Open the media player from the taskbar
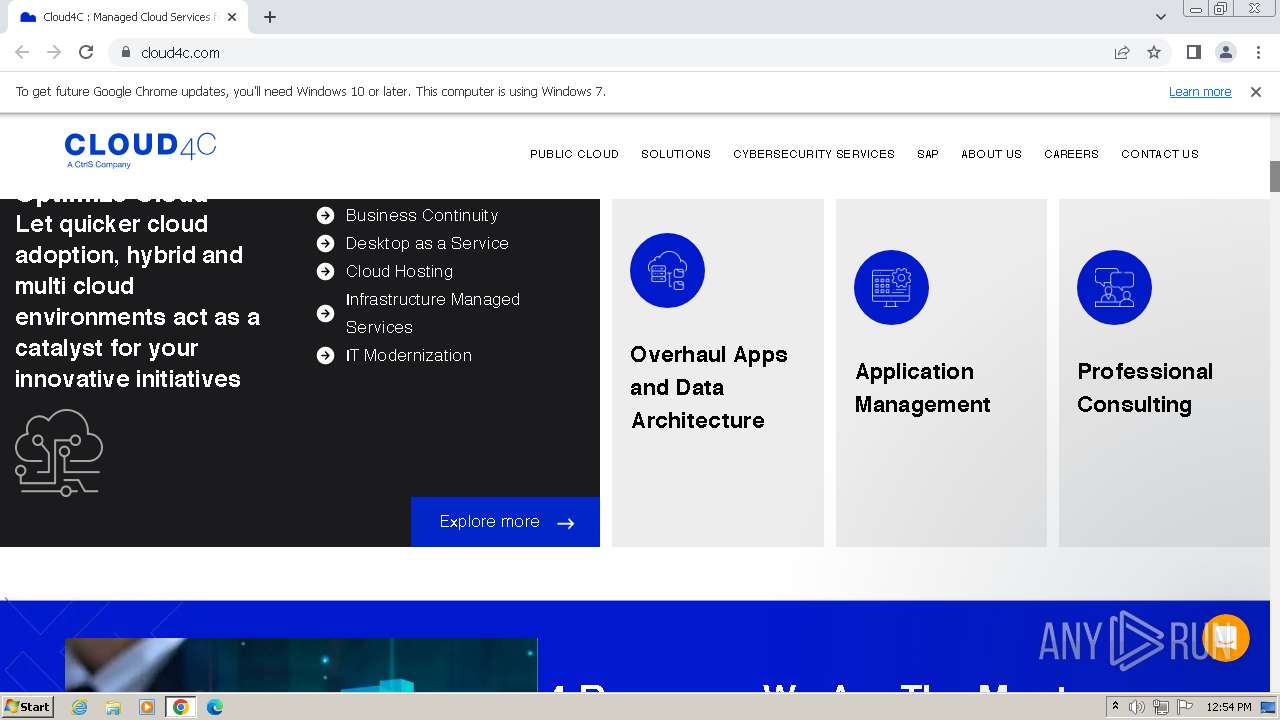The width and height of the screenshot is (1280, 720). pyautogui.click(x=147, y=707)
